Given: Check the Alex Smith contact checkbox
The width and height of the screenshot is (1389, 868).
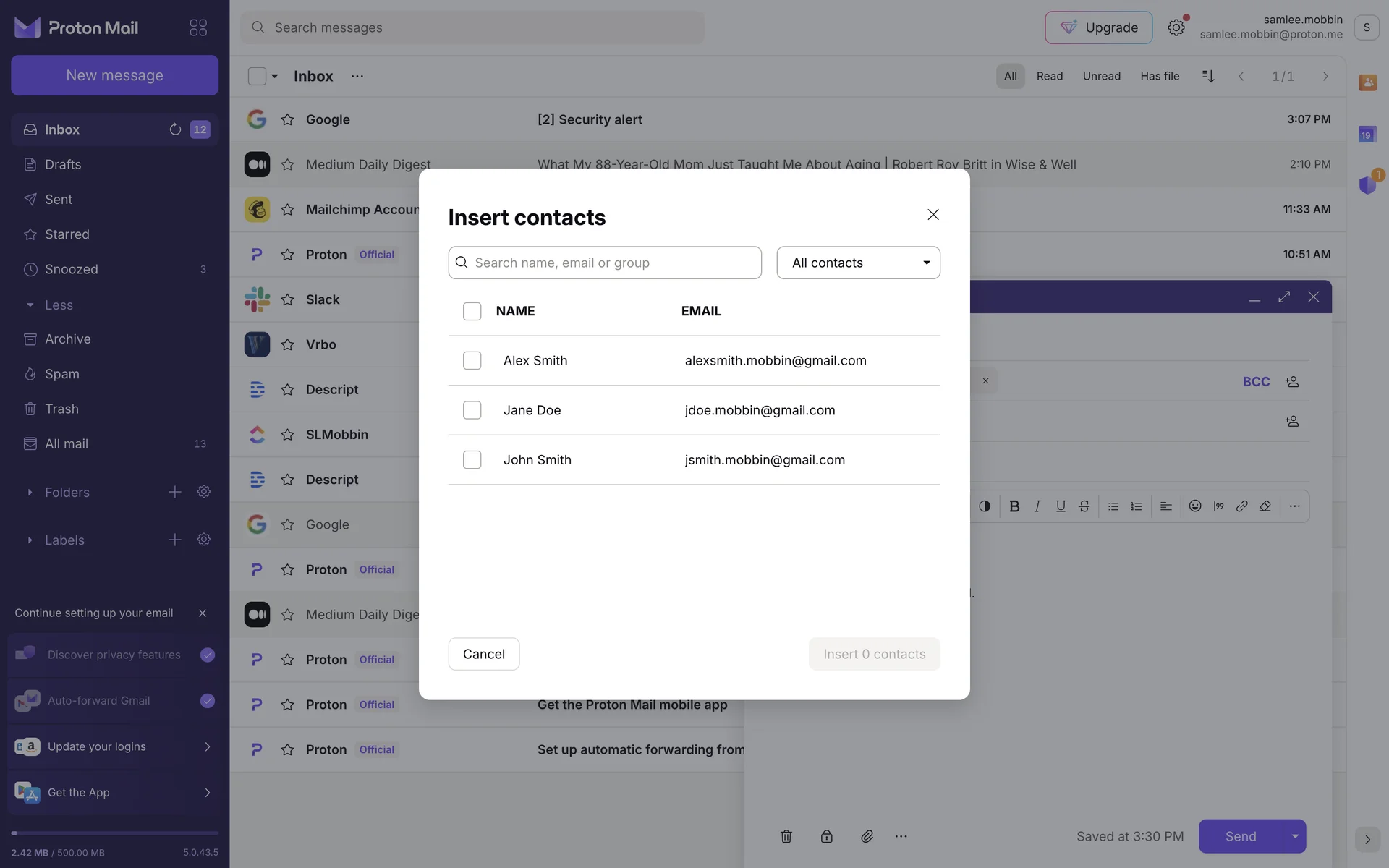Looking at the screenshot, I should point(472,360).
